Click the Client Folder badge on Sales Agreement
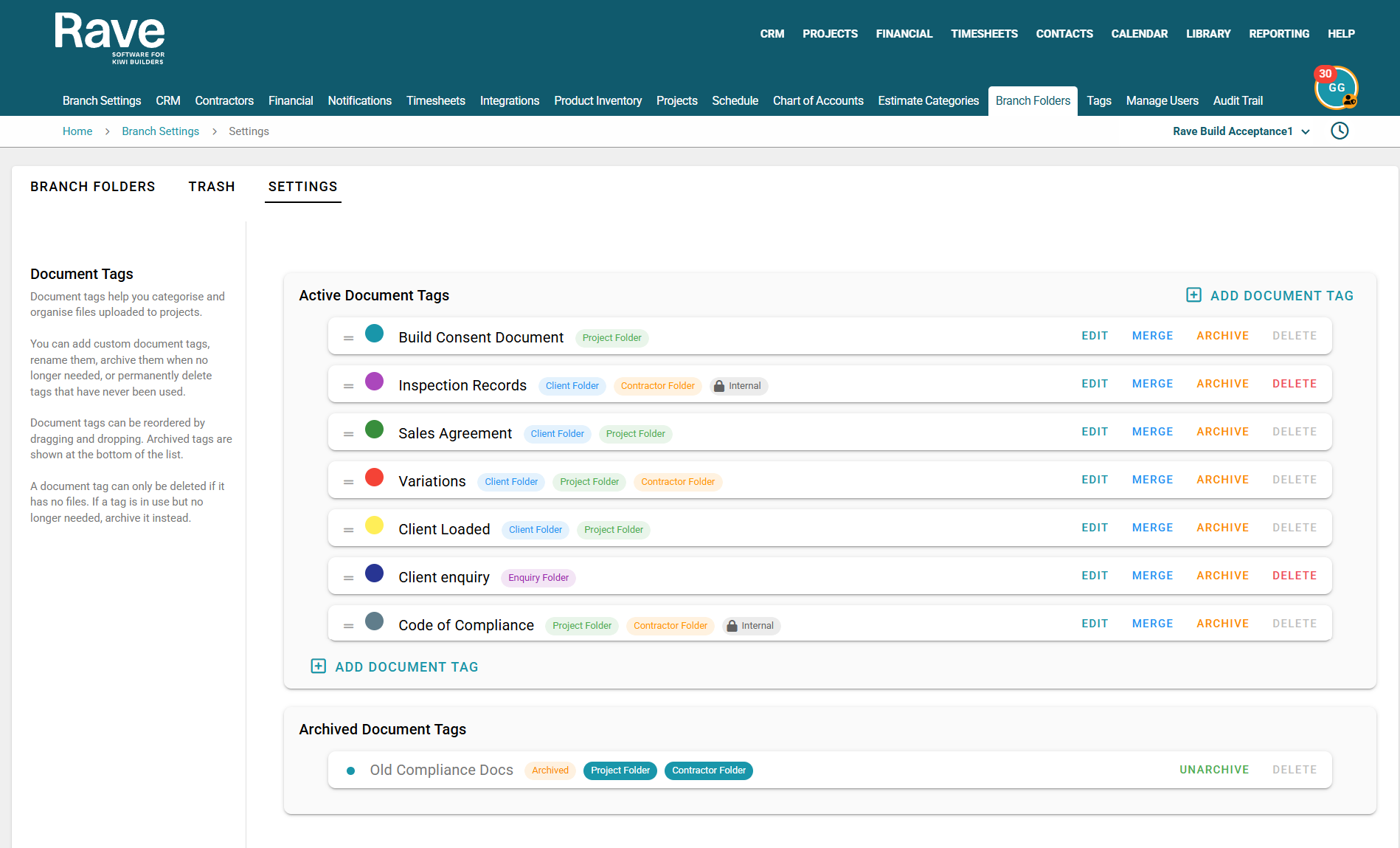The height and width of the screenshot is (848, 1400). tap(558, 434)
